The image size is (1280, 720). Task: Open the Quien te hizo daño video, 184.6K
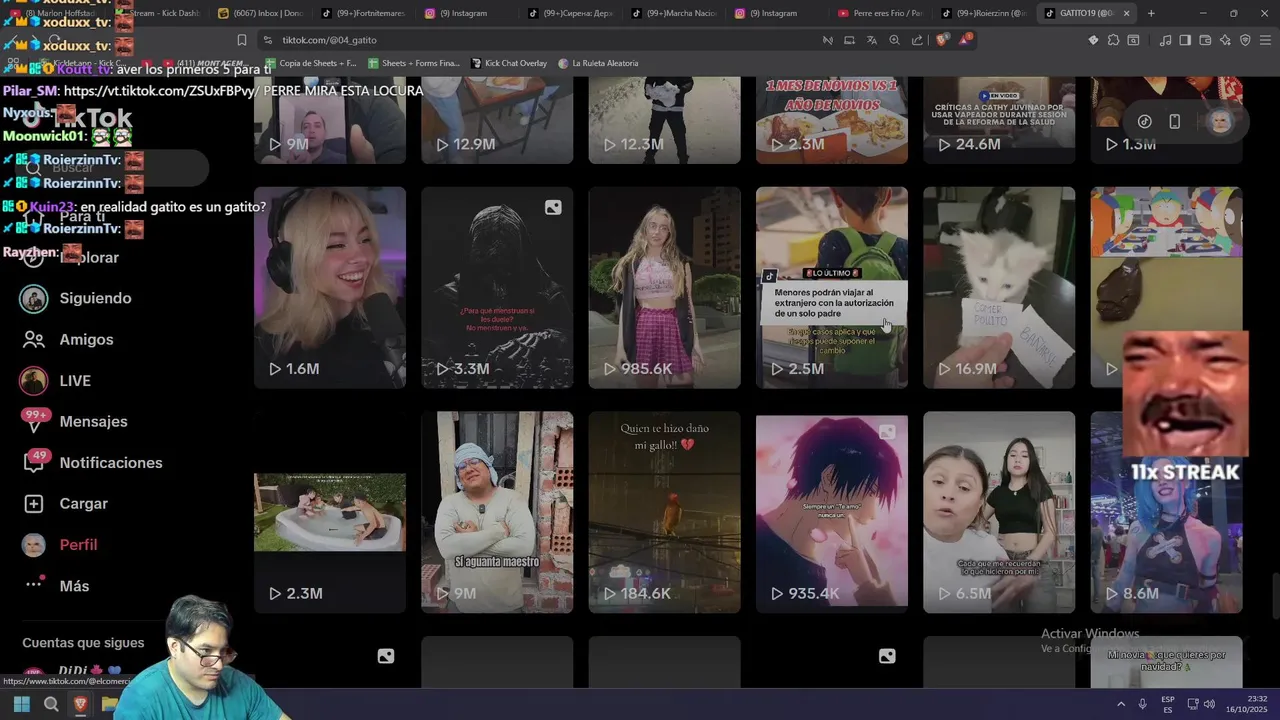(664, 512)
